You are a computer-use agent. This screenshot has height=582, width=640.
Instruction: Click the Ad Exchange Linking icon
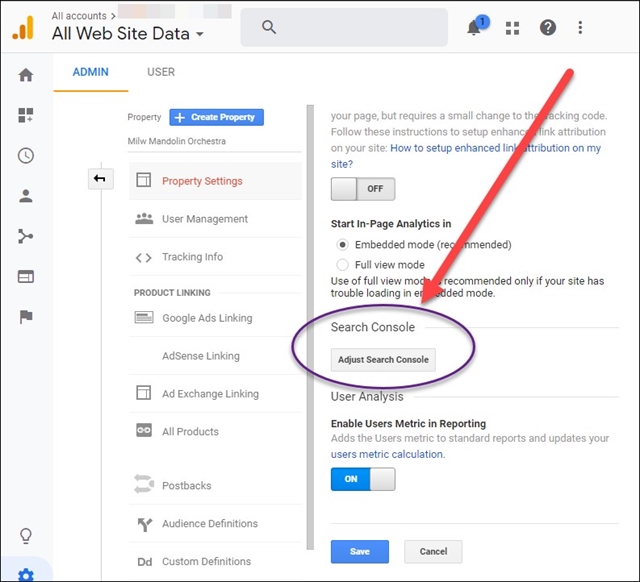coord(143,393)
